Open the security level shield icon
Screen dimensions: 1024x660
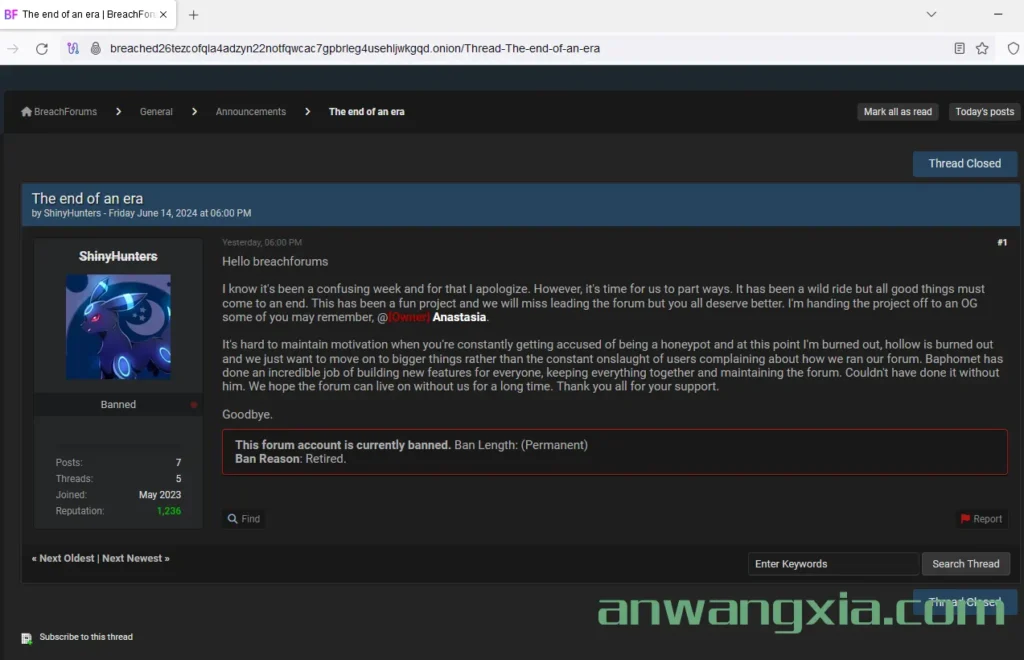pyautogui.click(x=1013, y=48)
